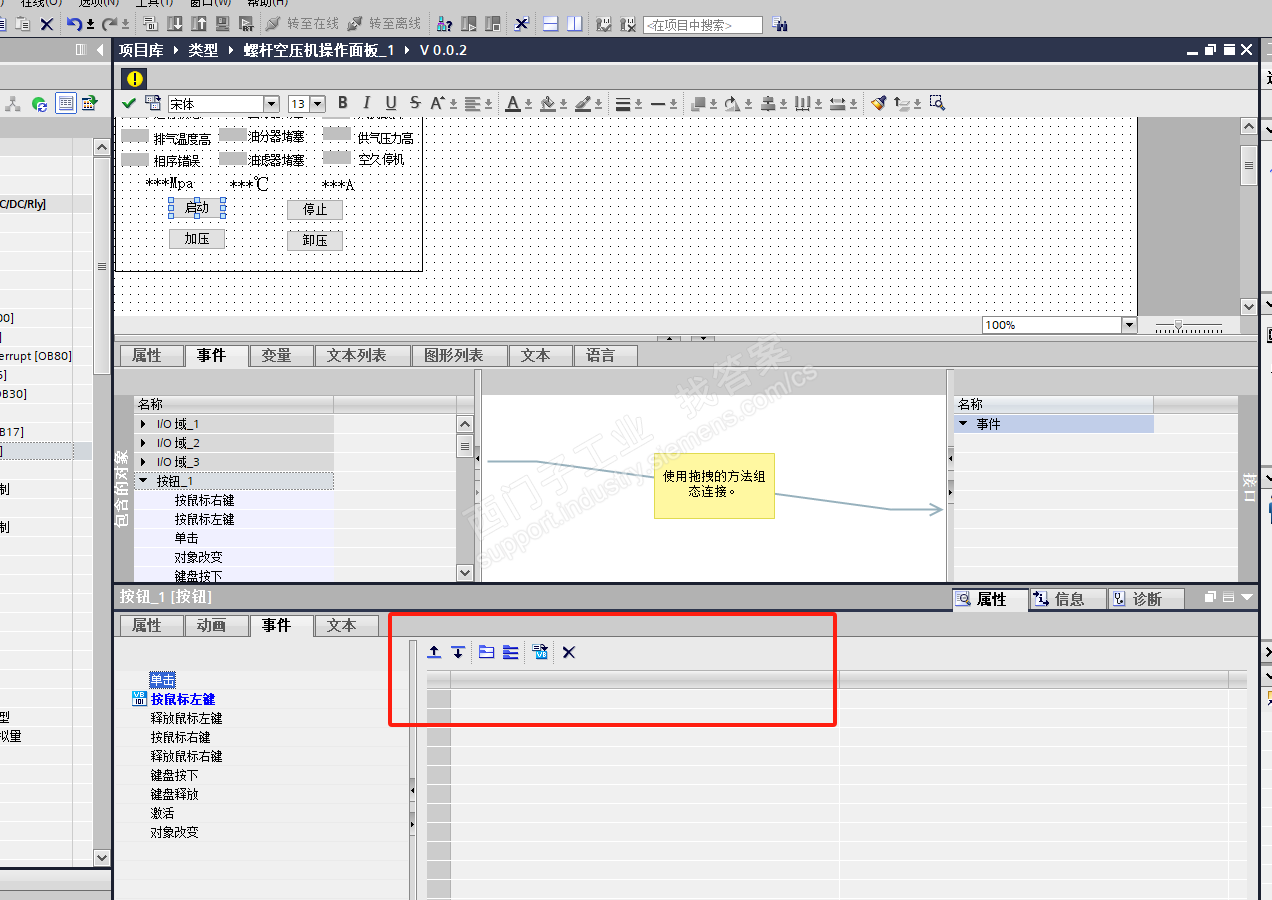Open the 100% zoom level dropdown
Screen dimensions: 1272x900
pos(1130,325)
